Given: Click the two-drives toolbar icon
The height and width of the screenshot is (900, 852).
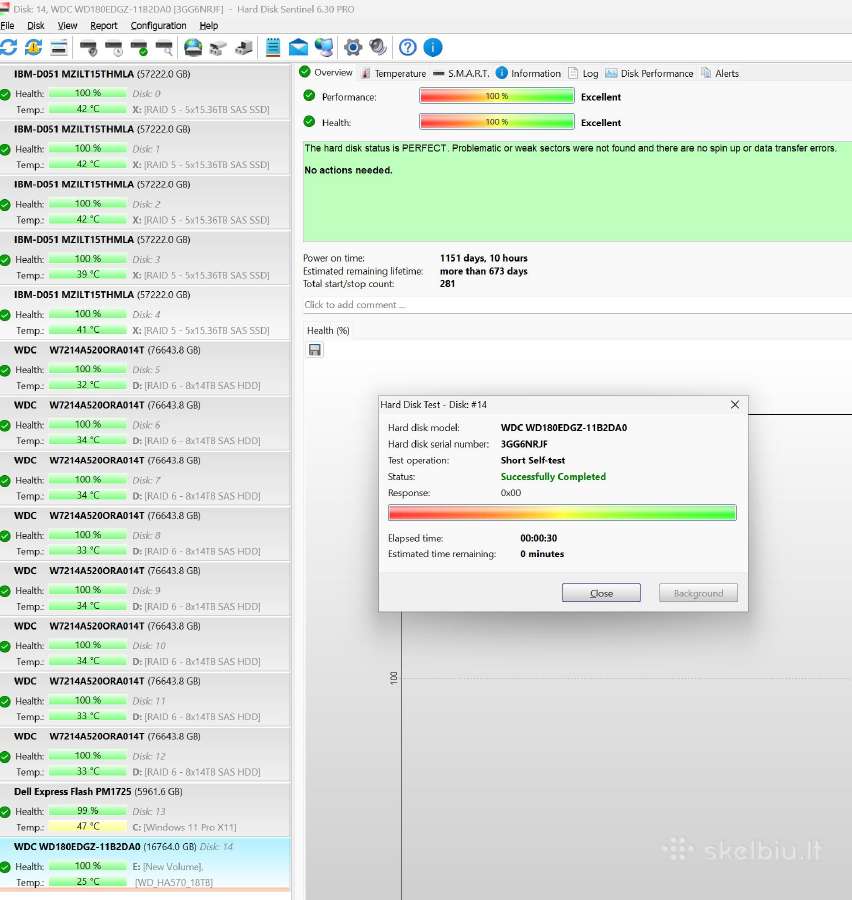Looking at the screenshot, I should coord(218,48).
